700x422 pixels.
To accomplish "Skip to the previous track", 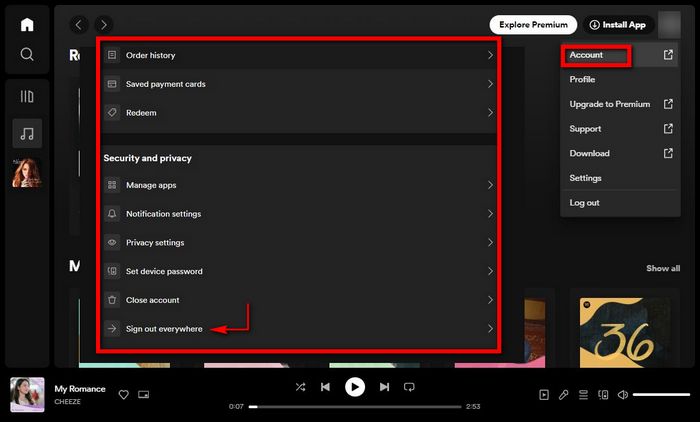I will [x=325, y=387].
